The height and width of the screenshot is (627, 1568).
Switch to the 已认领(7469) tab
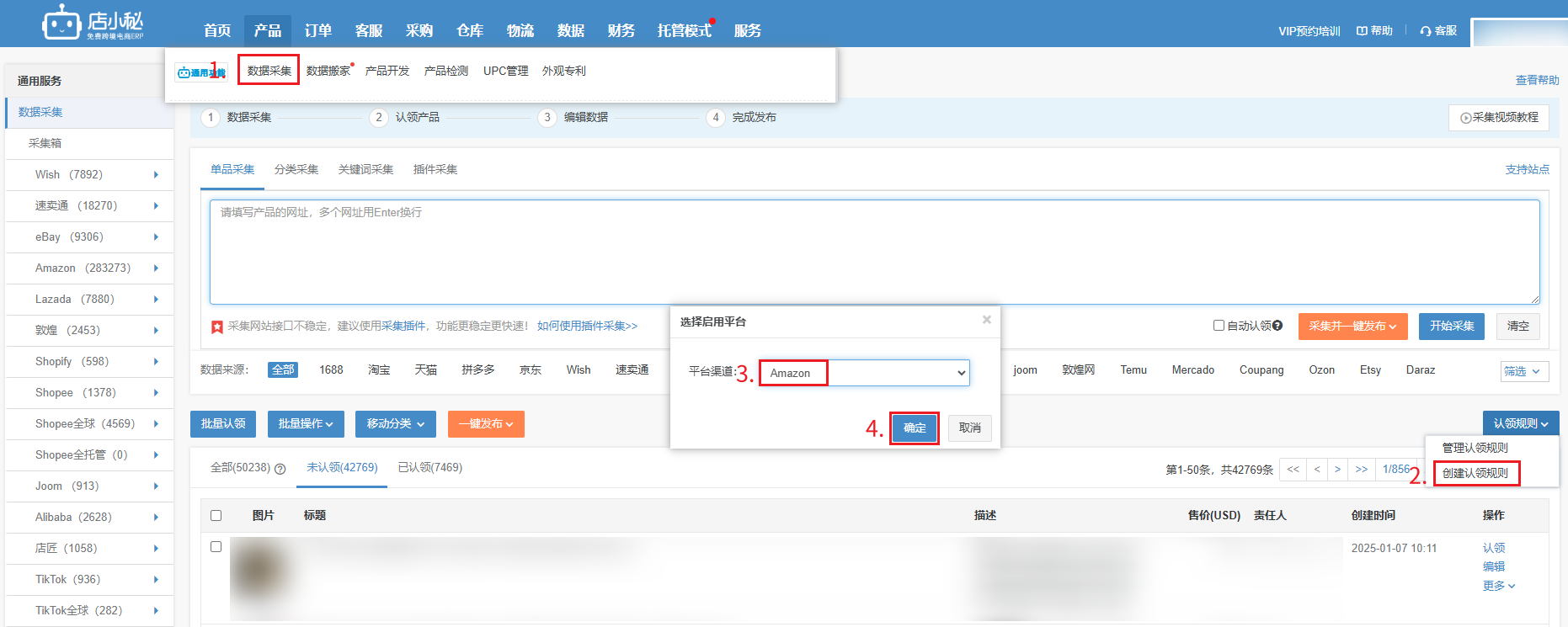click(429, 467)
